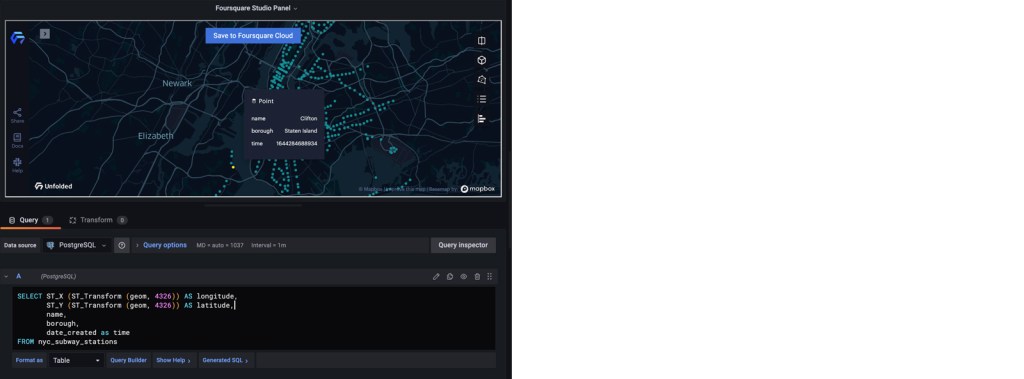Click the mapbox logo link
Image resolution: width=1024 pixels, height=379 pixels.
pyautogui.click(x=477, y=189)
